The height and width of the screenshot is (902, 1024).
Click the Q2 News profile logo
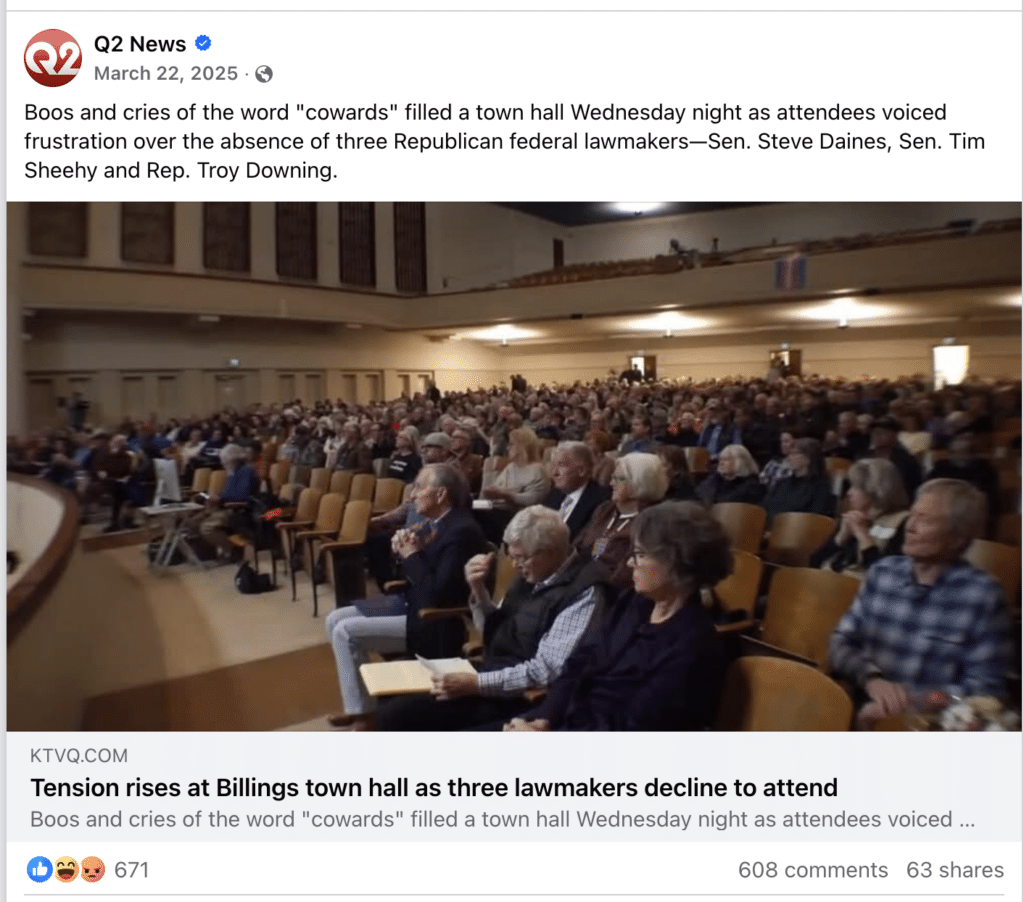[x=53, y=58]
